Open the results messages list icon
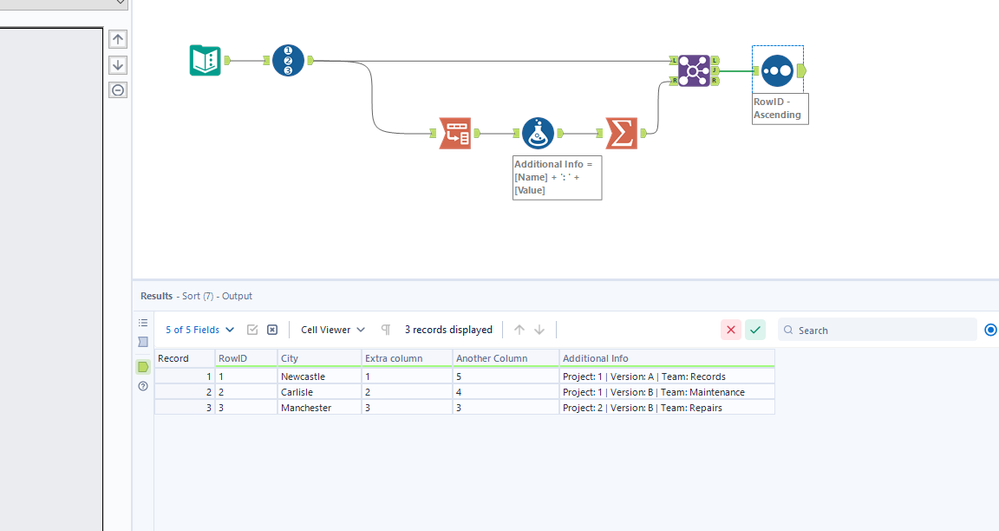 pyautogui.click(x=143, y=323)
